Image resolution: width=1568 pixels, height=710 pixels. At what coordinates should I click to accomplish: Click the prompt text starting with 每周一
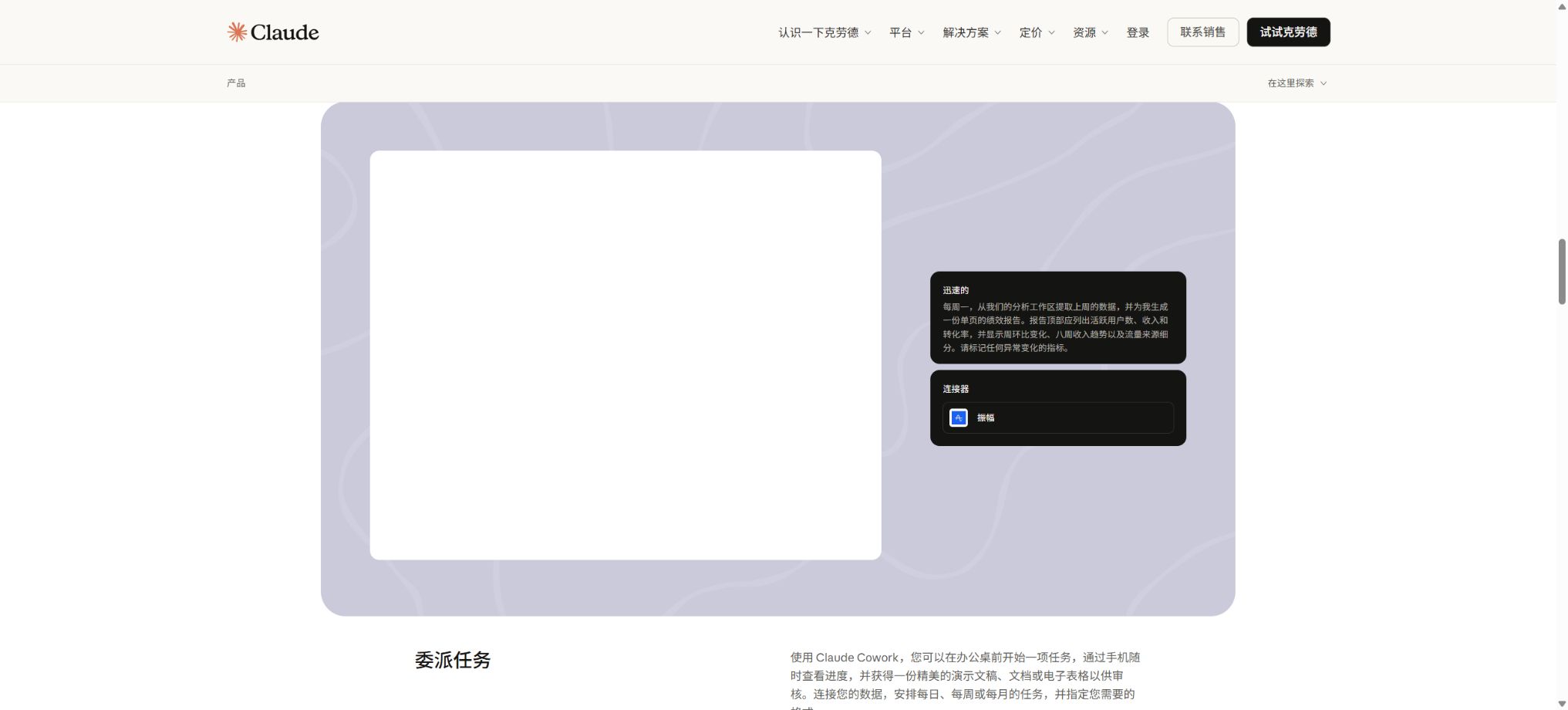point(1055,327)
